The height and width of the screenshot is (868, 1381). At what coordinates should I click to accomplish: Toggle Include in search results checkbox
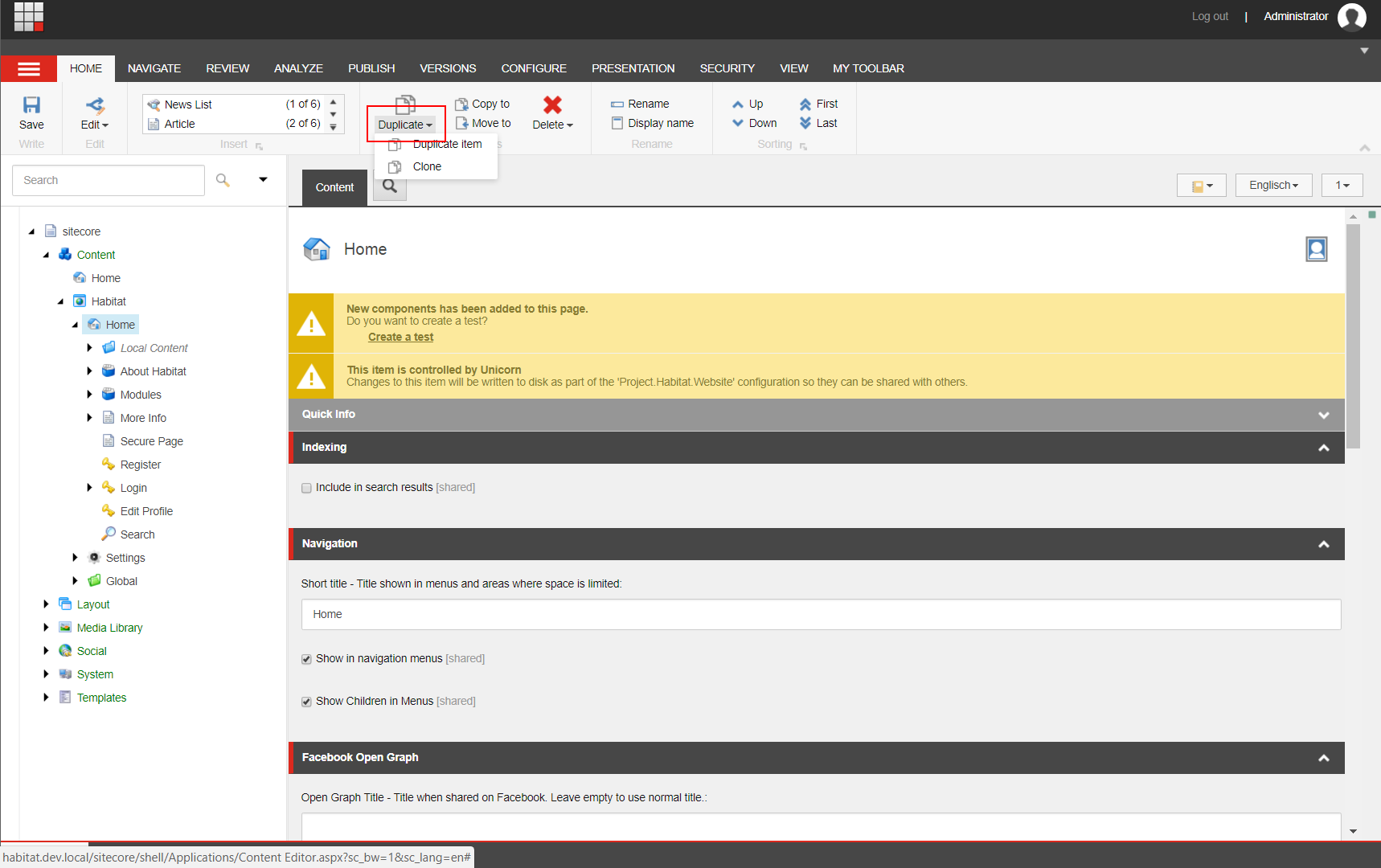point(306,488)
